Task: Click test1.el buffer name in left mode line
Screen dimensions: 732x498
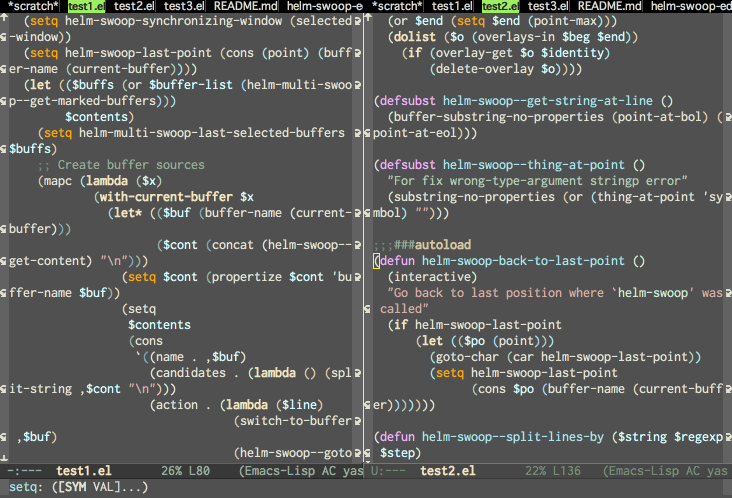Action: pyautogui.click(x=83, y=469)
